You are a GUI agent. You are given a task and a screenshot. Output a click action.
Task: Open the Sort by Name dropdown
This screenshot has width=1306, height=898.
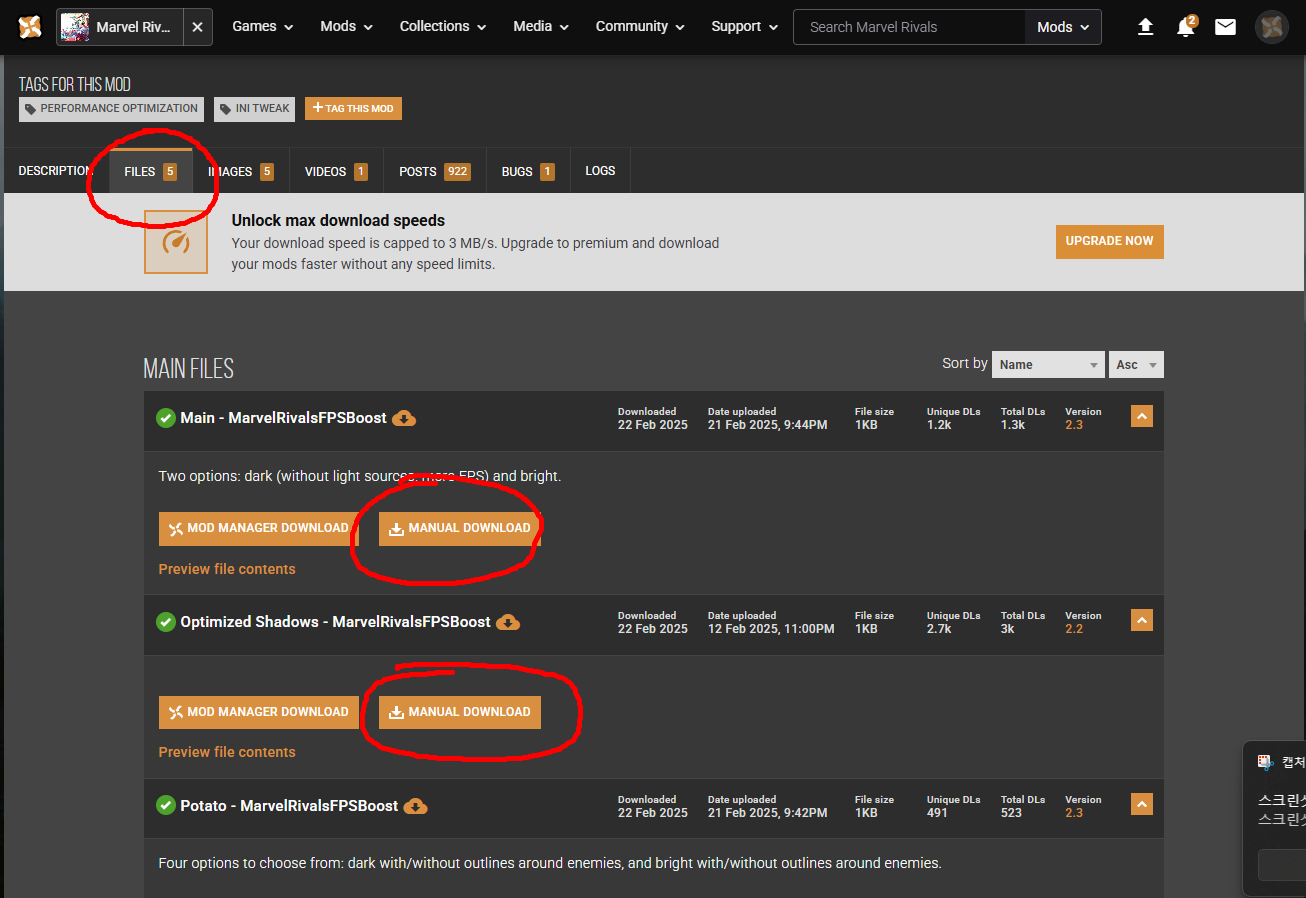coord(1048,364)
